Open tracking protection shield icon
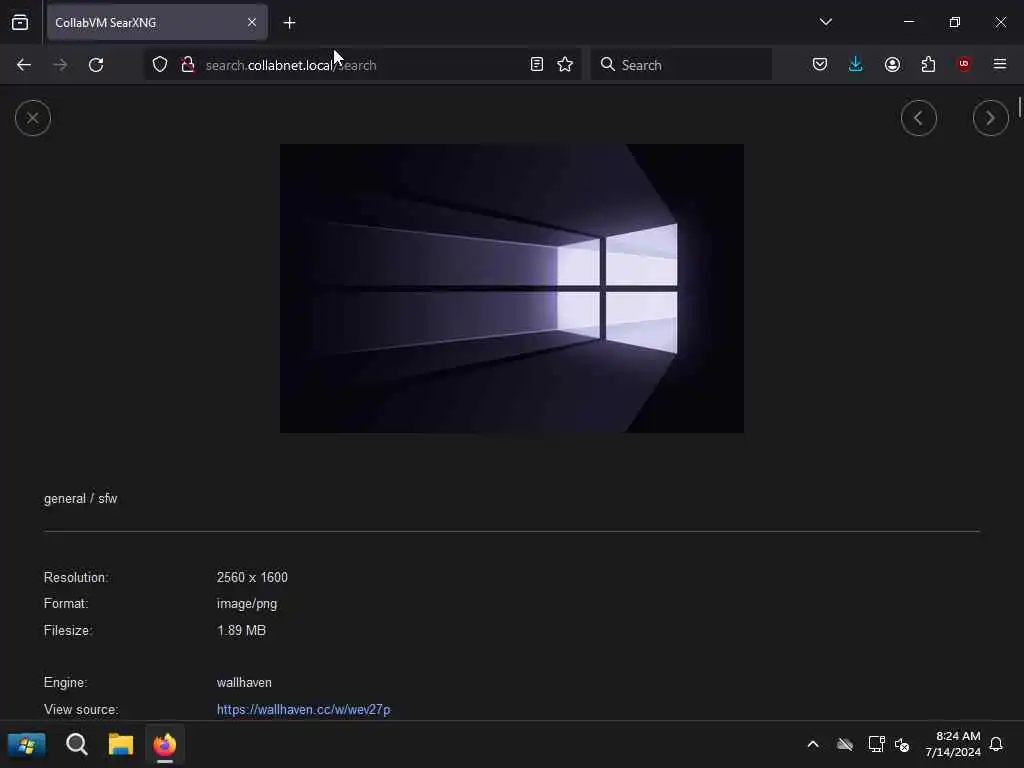Screen dimensions: 1024x768 (x=160, y=65)
